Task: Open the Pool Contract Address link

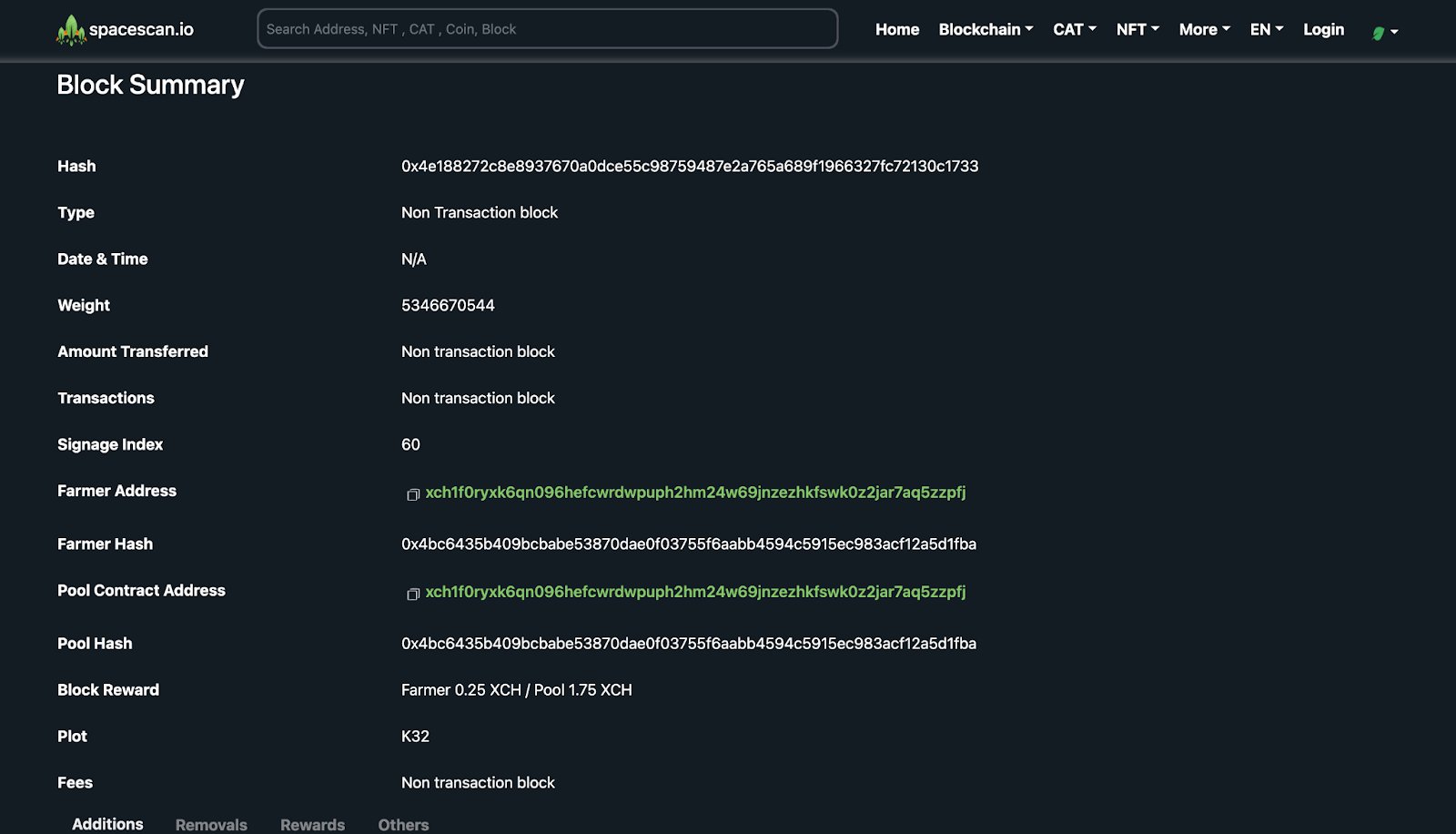Action: coord(695,592)
